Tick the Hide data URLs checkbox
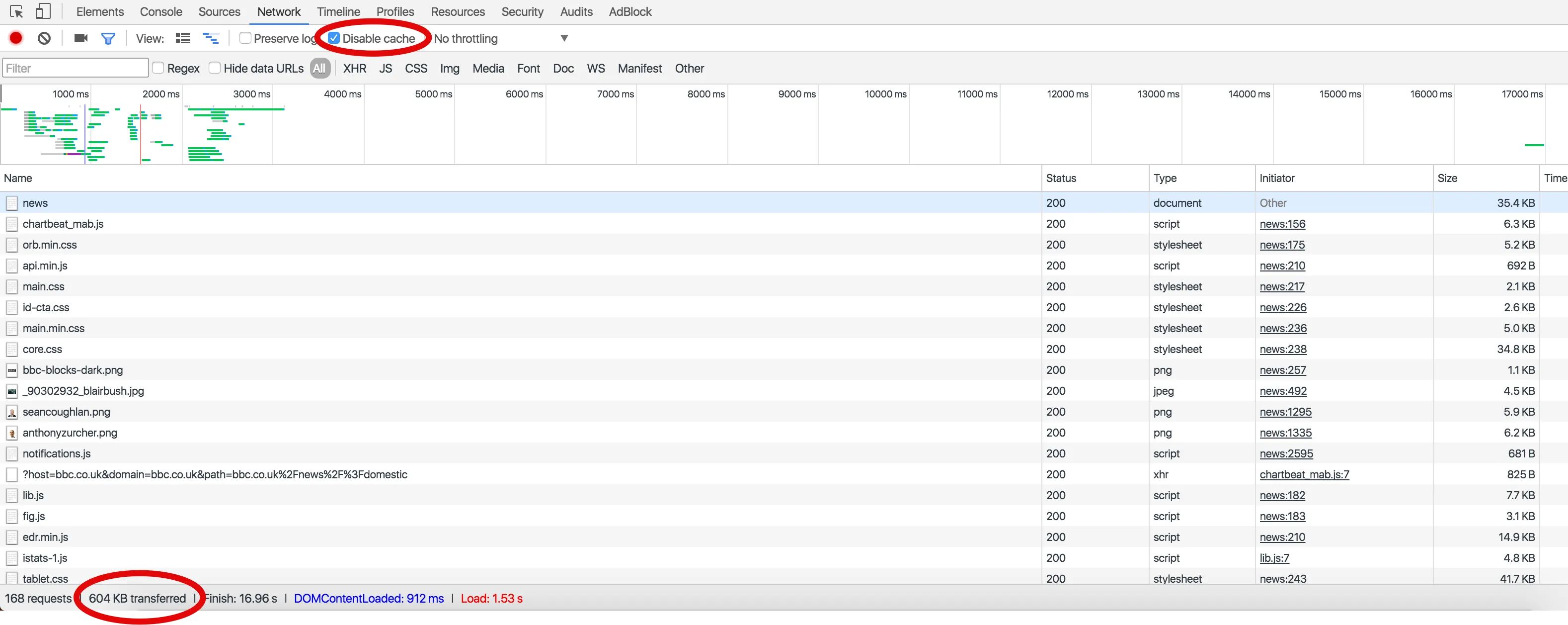The height and width of the screenshot is (625, 1568). (215, 68)
